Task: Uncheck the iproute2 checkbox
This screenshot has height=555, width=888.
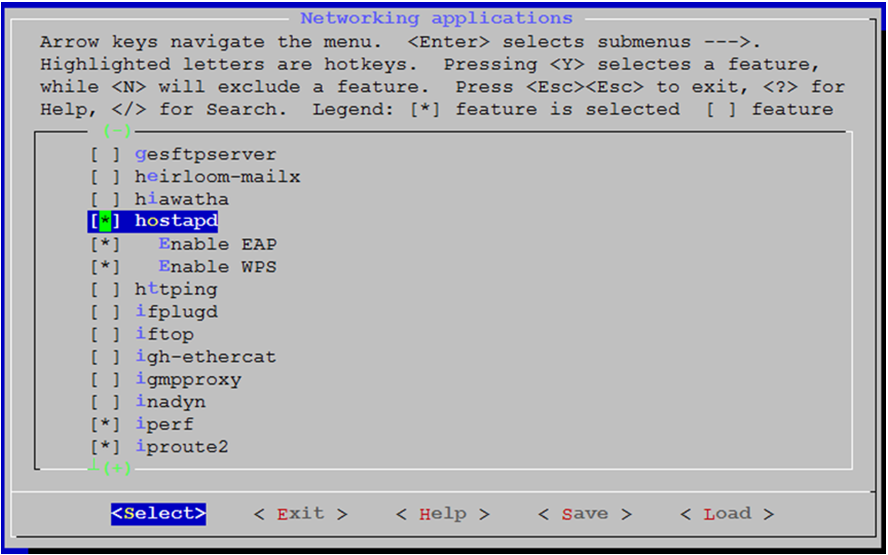Action: tap(105, 447)
